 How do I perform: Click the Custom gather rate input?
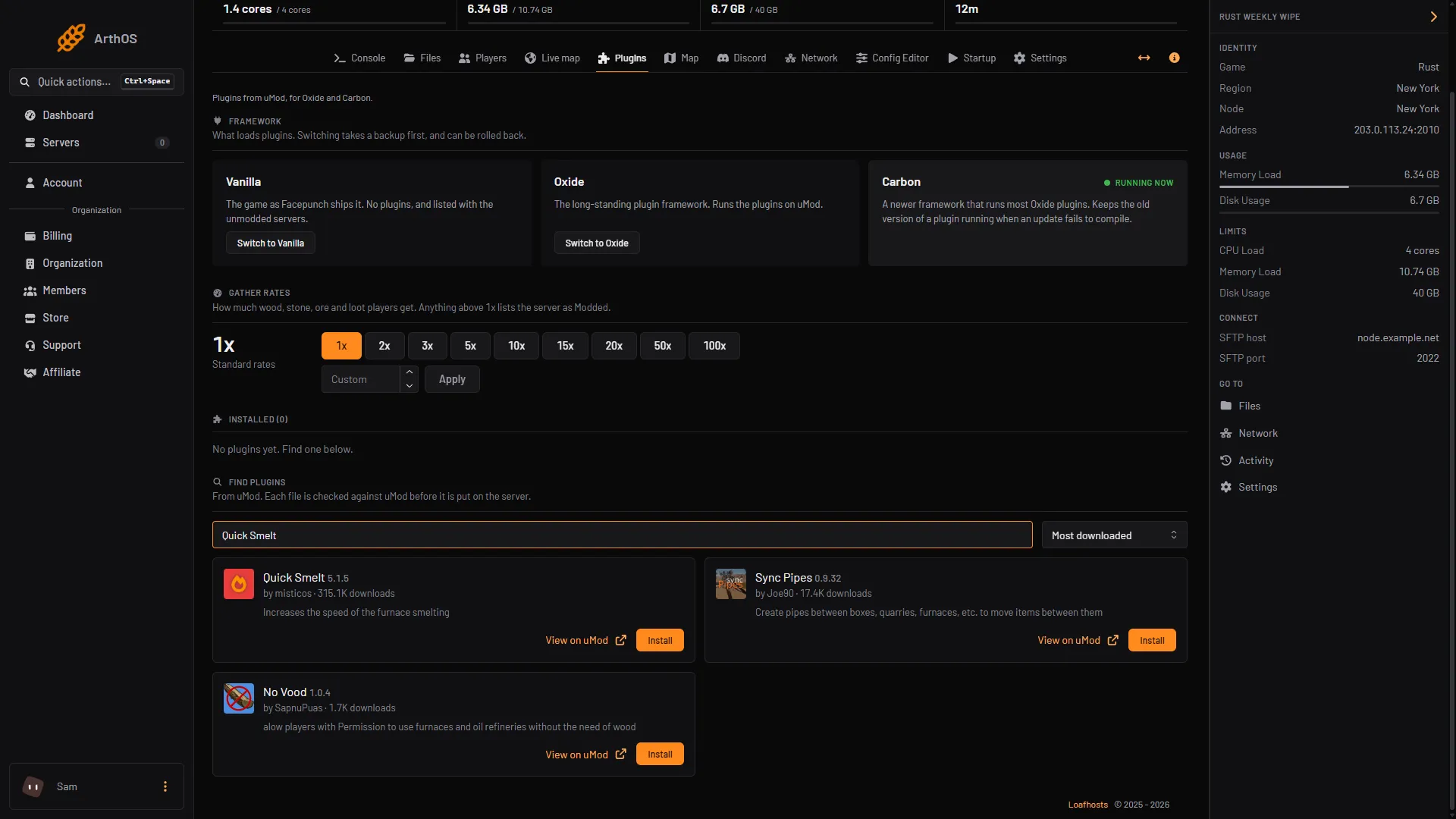click(x=361, y=379)
